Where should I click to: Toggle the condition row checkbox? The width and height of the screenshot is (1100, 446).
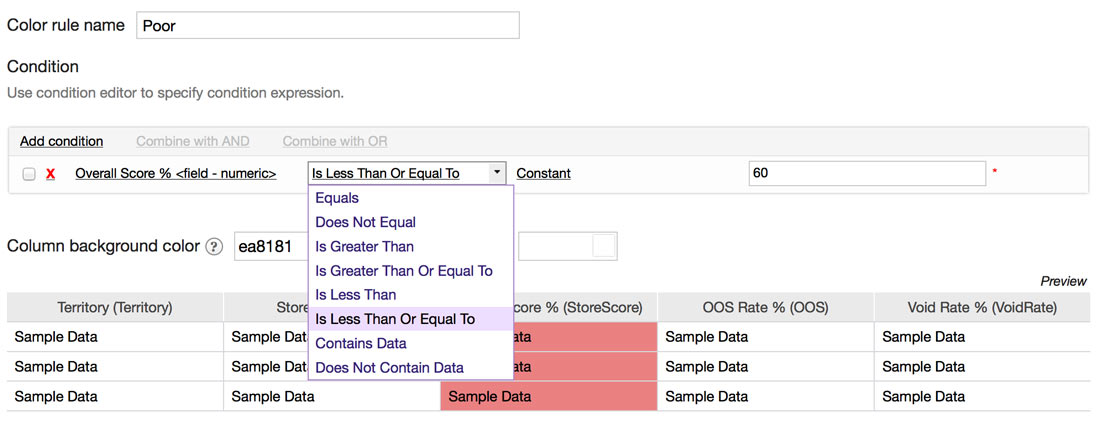29,174
